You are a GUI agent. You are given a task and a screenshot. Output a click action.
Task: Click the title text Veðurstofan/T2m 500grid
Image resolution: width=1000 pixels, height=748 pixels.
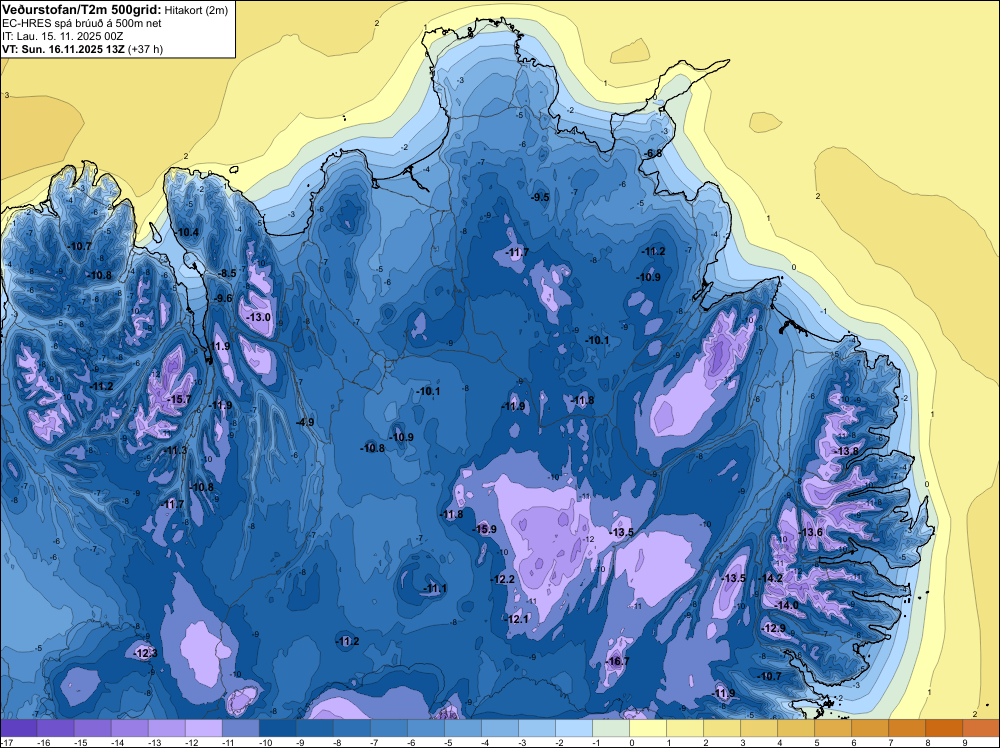[80, 9]
